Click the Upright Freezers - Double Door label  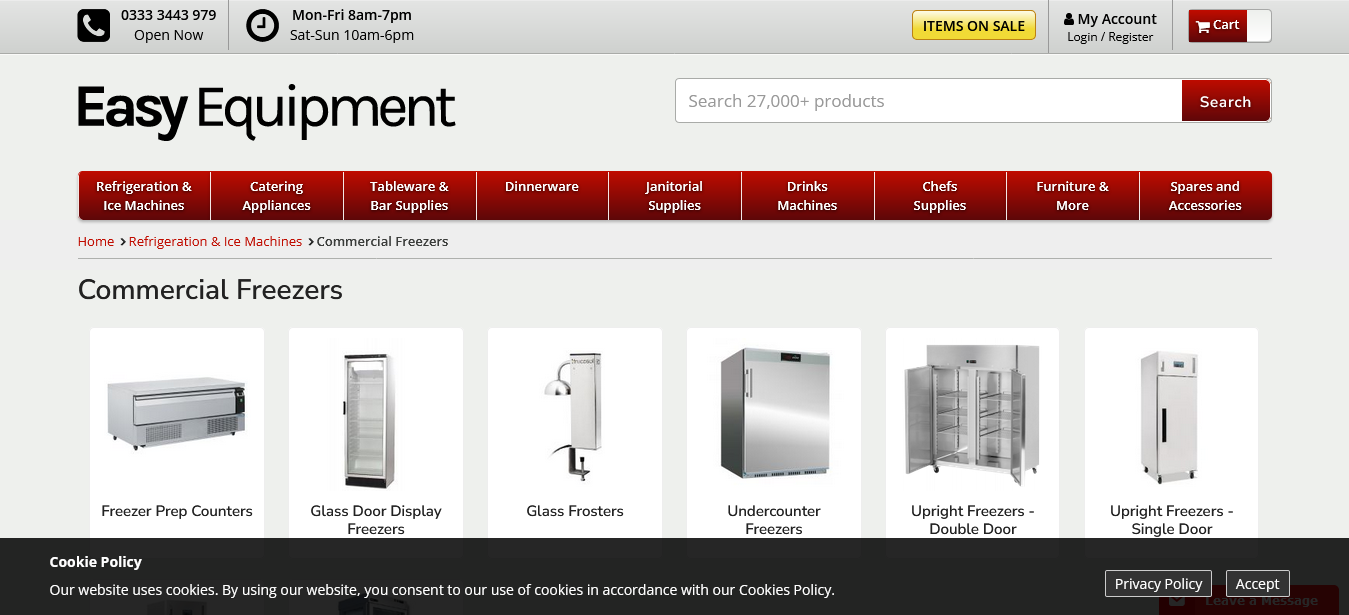click(x=973, y=520)
